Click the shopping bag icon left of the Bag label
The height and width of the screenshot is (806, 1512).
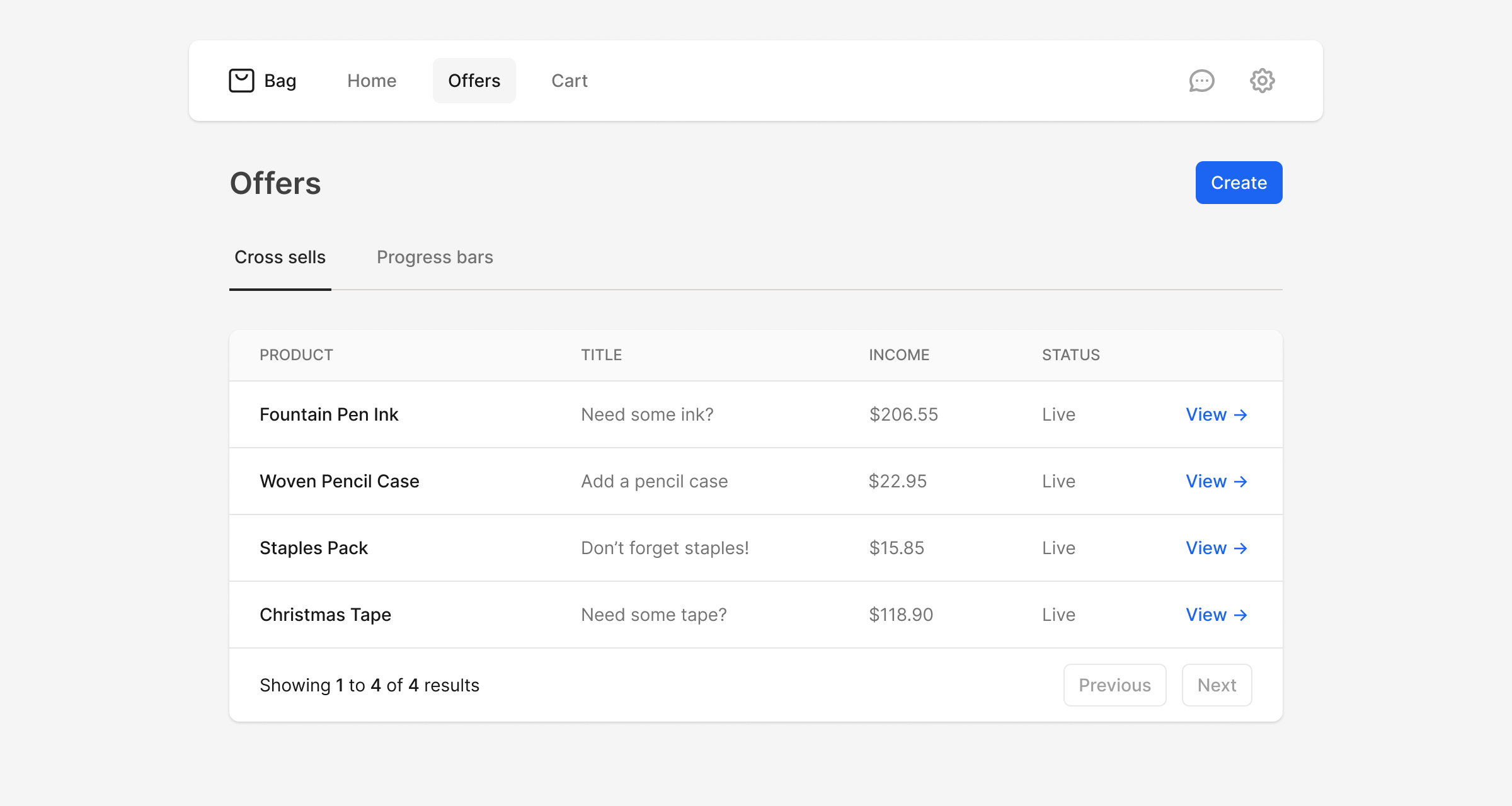click(242, 80)
